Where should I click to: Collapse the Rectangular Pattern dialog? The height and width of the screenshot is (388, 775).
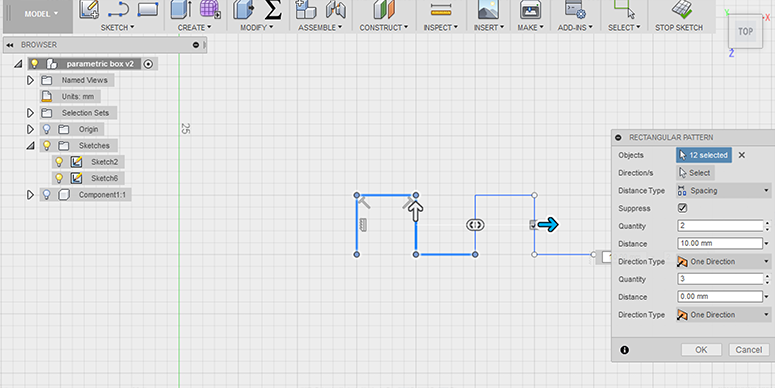click(618, 137)
